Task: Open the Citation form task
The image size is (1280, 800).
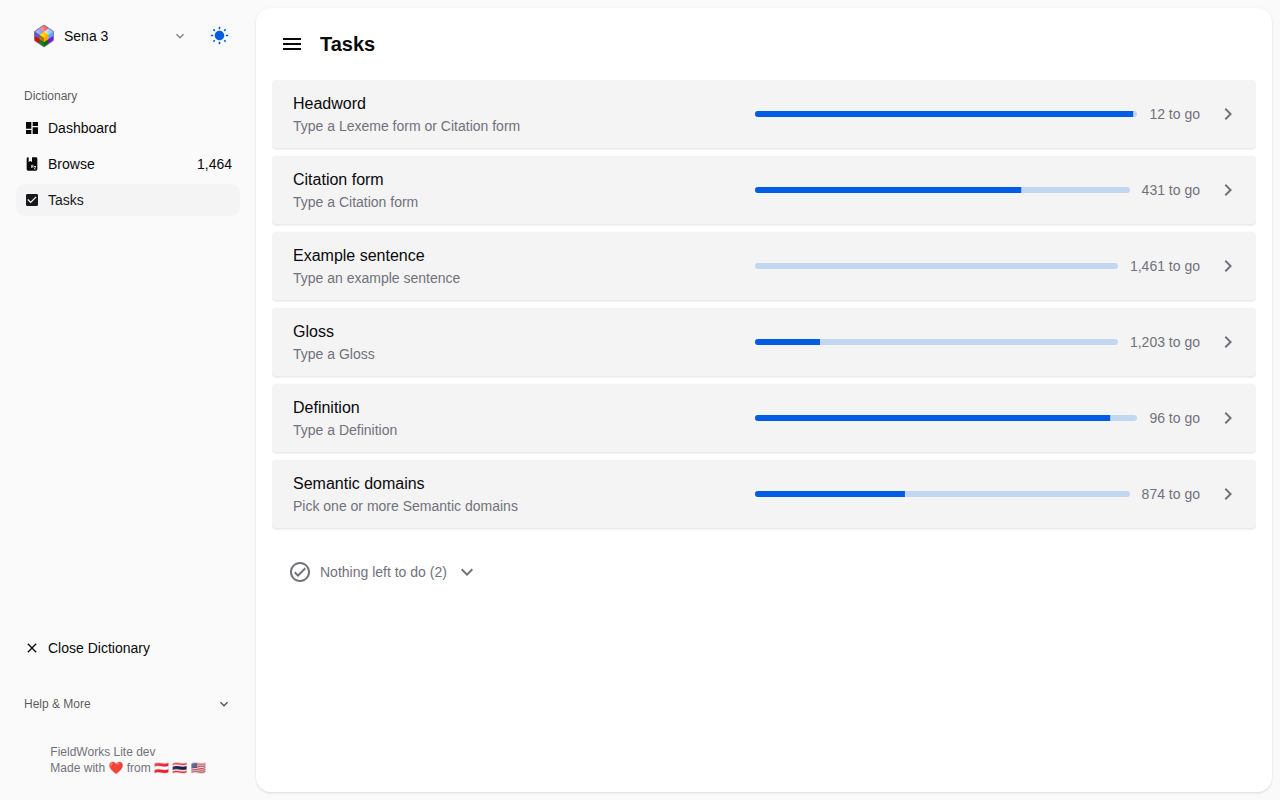Action: 764,190
